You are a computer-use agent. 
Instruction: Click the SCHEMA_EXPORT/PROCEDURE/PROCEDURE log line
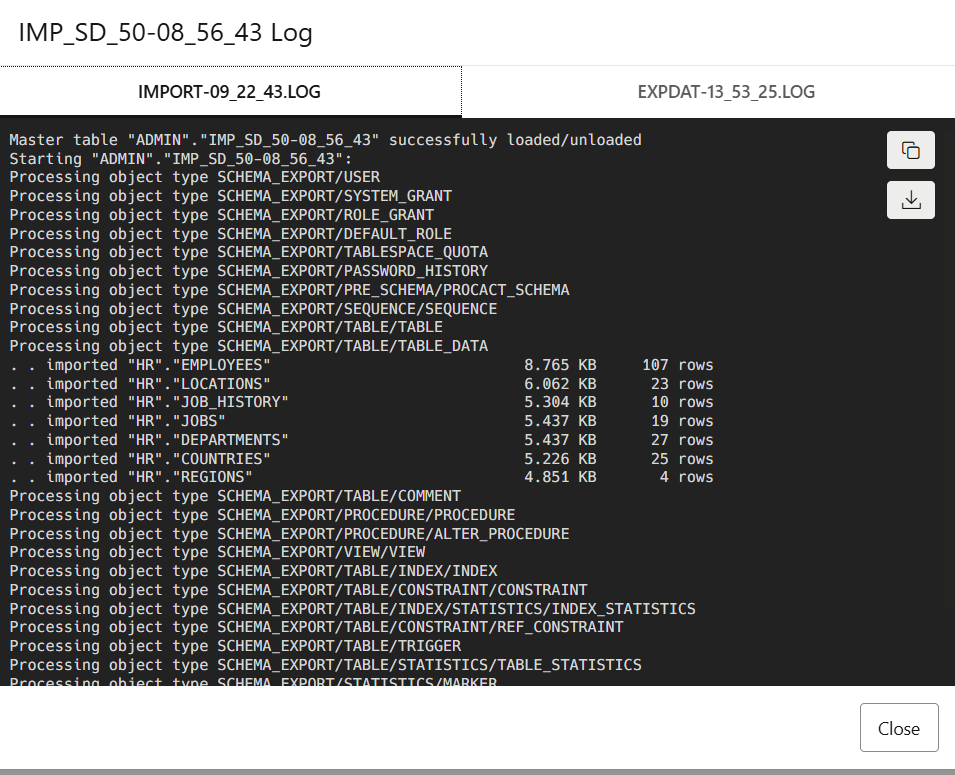tap(263, 515)
